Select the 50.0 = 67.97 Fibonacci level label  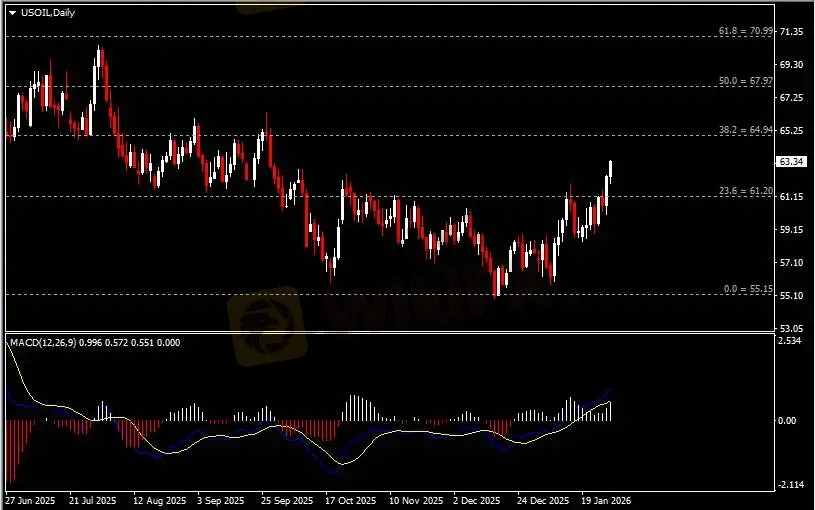point(746,80)
